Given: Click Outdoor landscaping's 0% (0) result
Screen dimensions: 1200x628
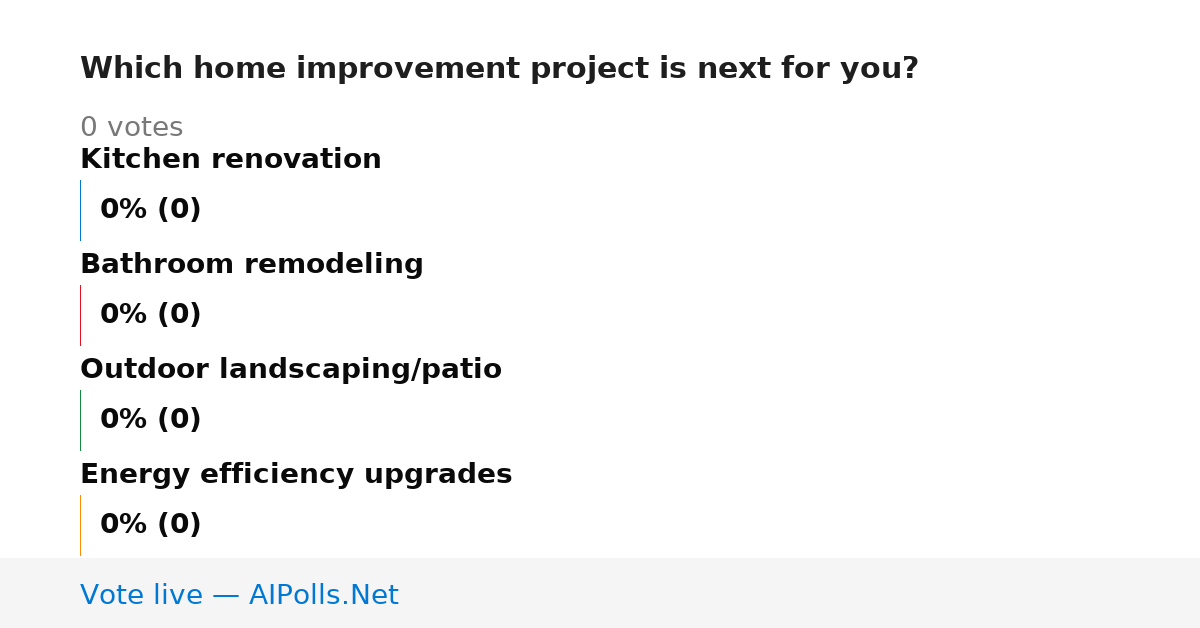Looking at the screenshot, I should click(x=151, y=420).
